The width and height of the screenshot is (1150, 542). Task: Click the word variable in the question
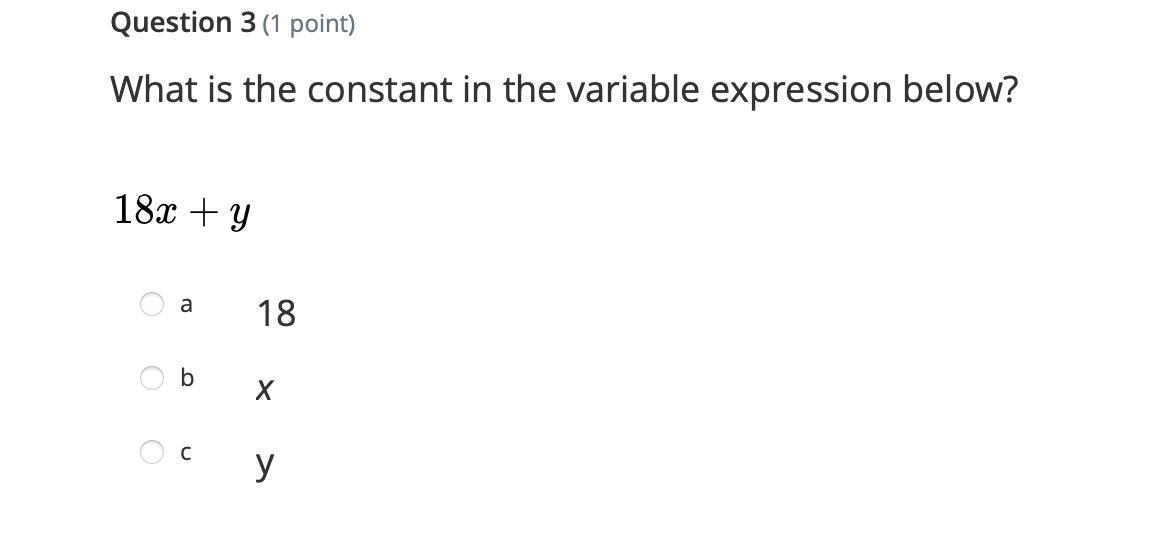634,90
